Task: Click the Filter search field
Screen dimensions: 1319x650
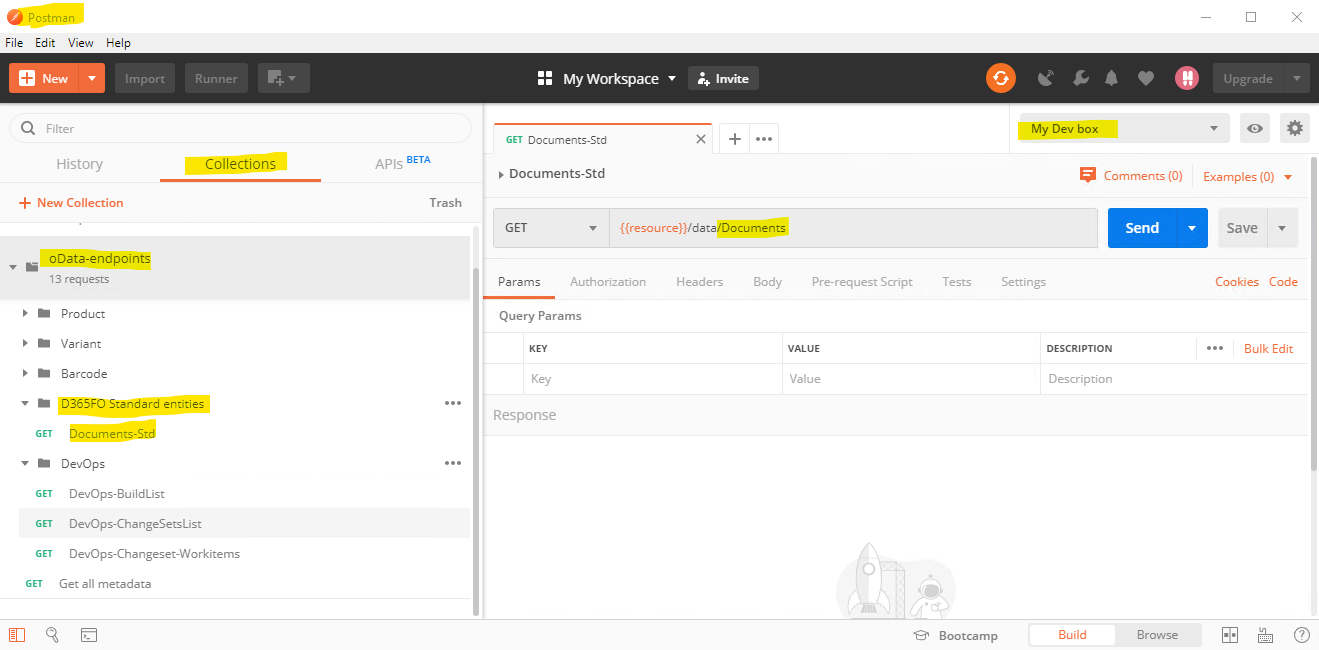Action: click(240, 128)
